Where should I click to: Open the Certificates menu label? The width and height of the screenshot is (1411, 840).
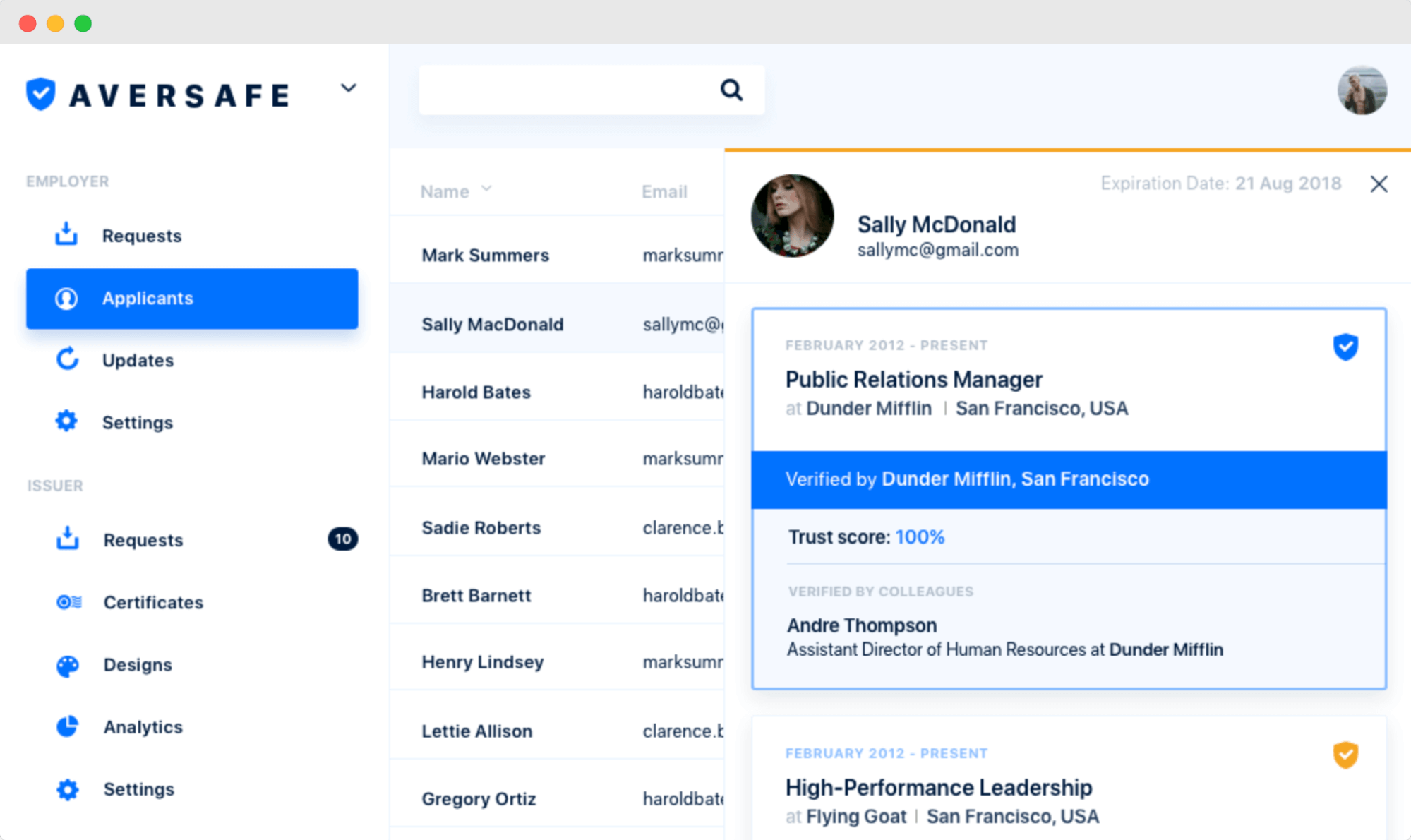(x=153, y=602)
